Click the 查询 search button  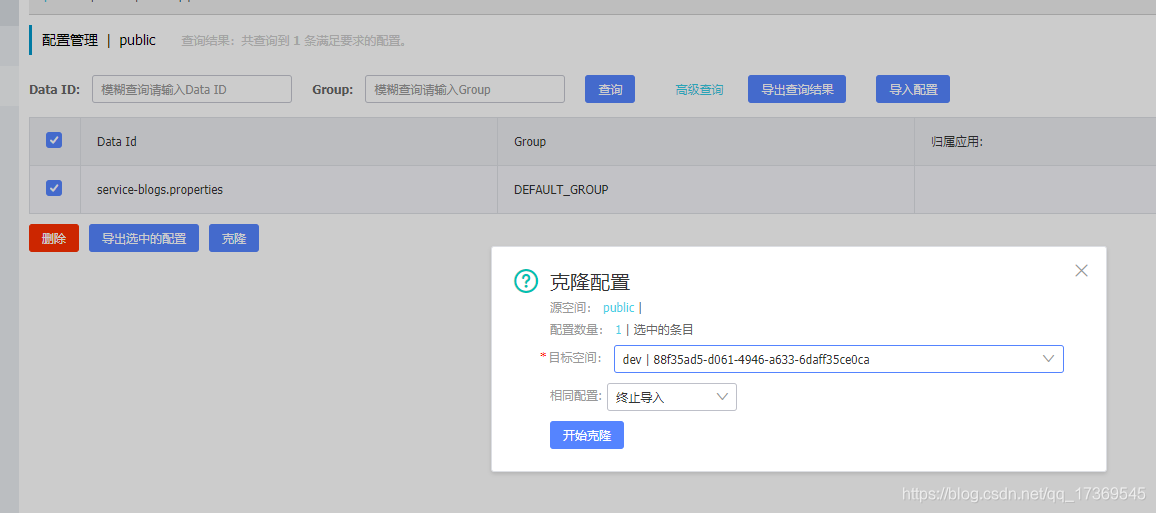tap(610, 89)
